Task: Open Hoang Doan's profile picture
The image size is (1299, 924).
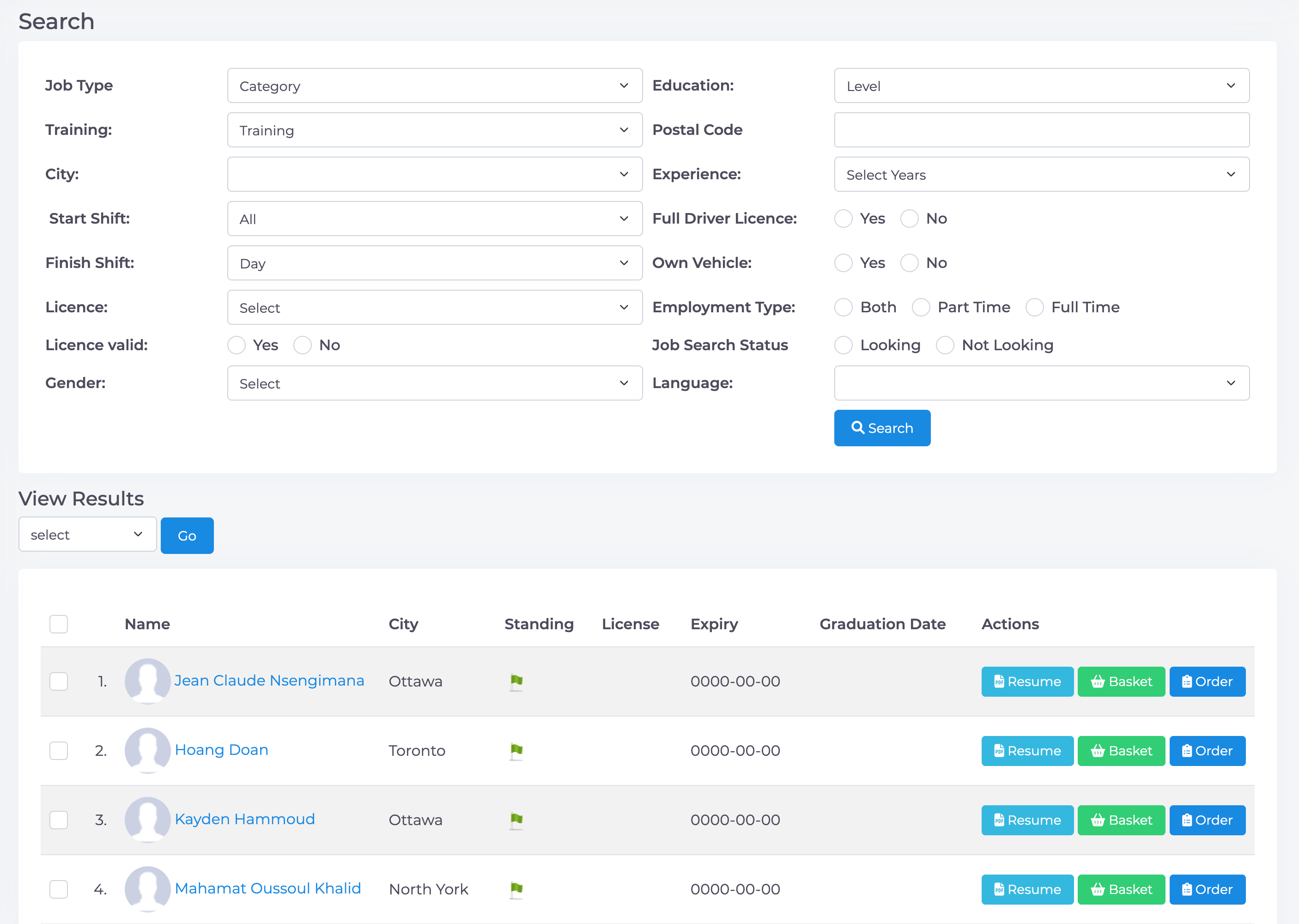Action: click(x=148, y=750)
